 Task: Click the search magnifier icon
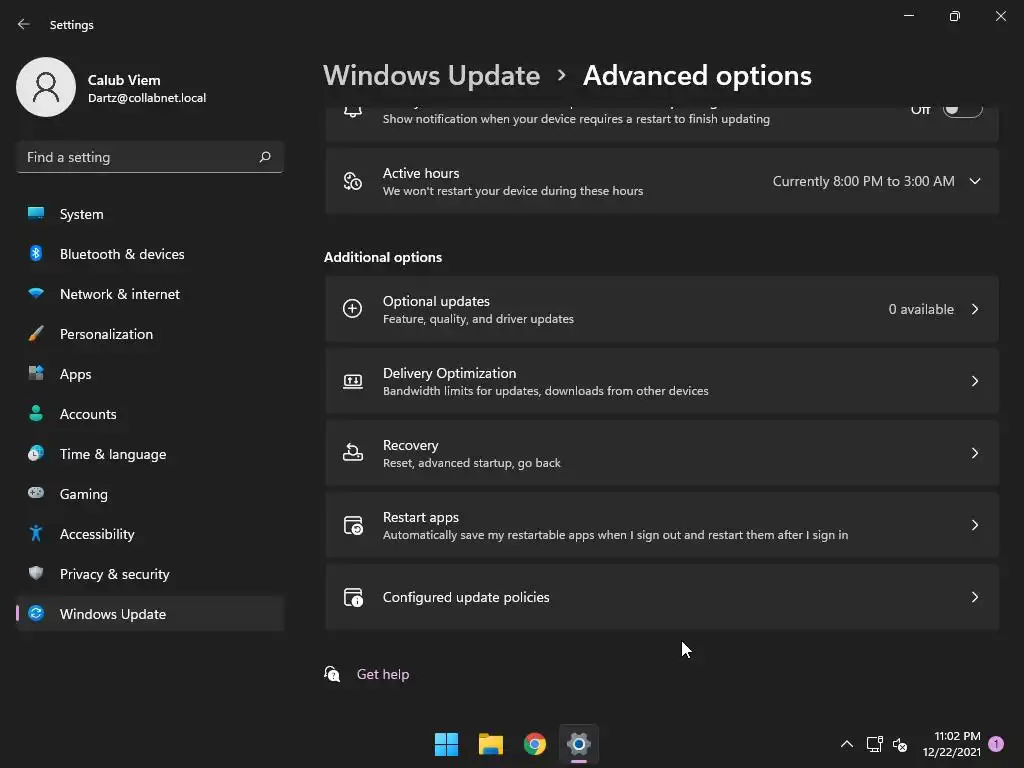click(264, 157)
